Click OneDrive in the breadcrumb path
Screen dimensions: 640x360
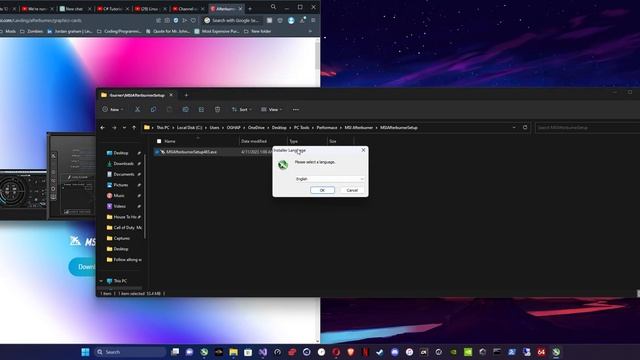[256, 128]
